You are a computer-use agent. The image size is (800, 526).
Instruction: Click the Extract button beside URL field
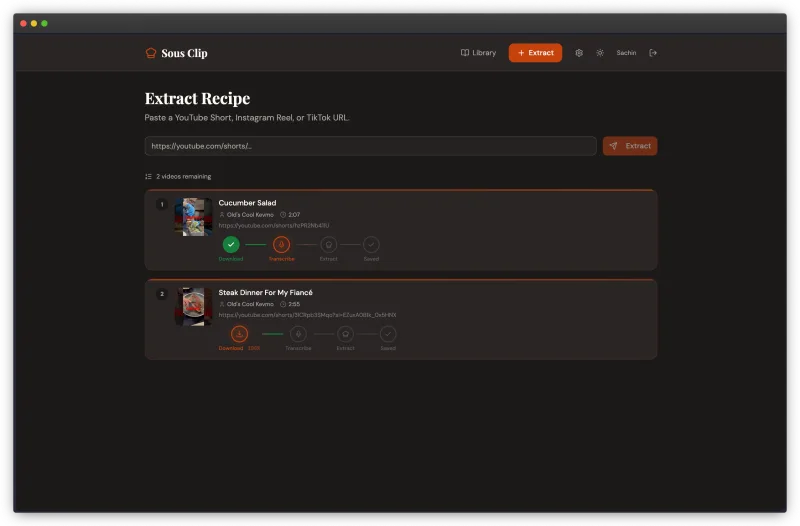tap(630, 146)
